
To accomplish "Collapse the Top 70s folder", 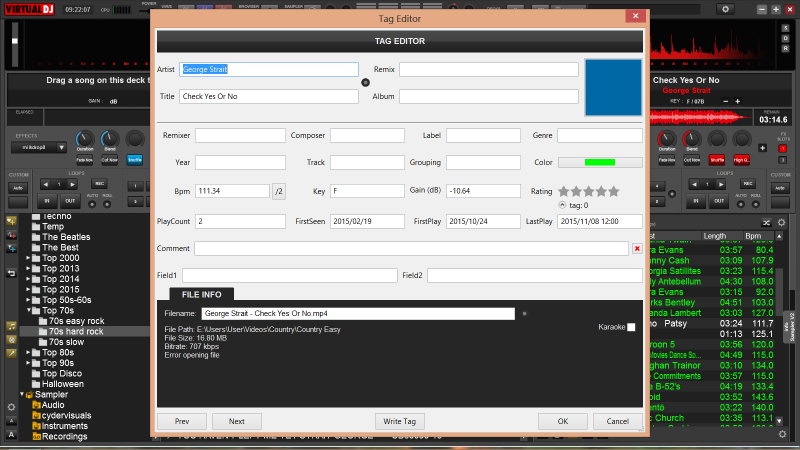I will pyautogui.click(x=27, y=311).
